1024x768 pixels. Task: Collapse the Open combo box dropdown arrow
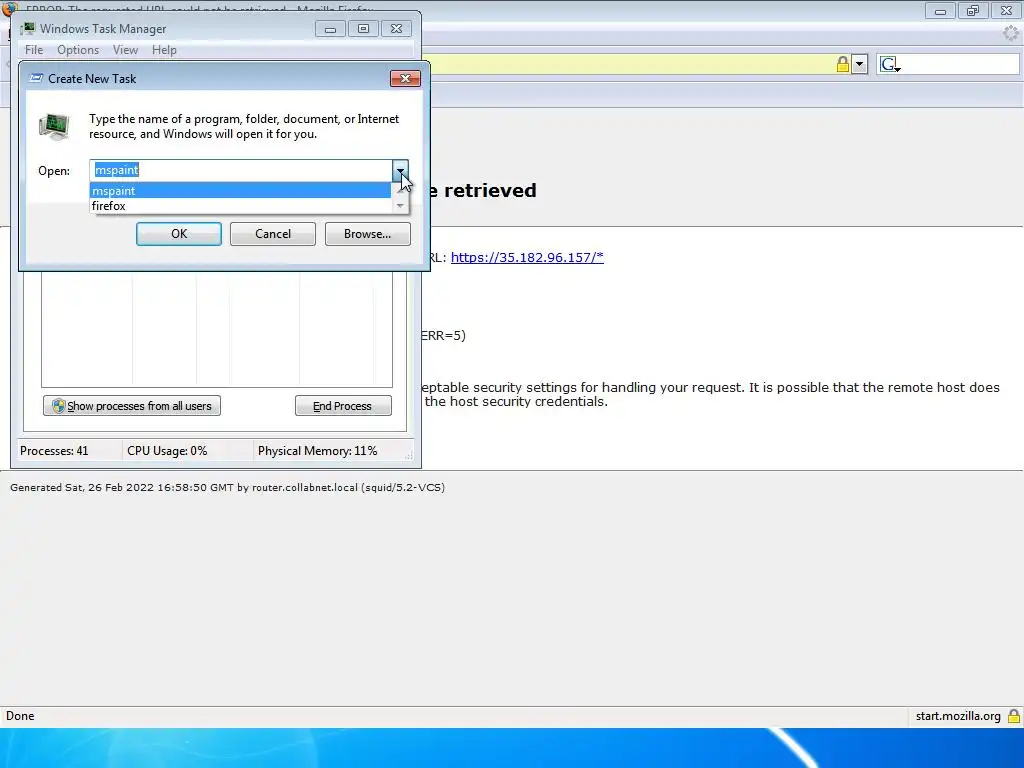400,170
